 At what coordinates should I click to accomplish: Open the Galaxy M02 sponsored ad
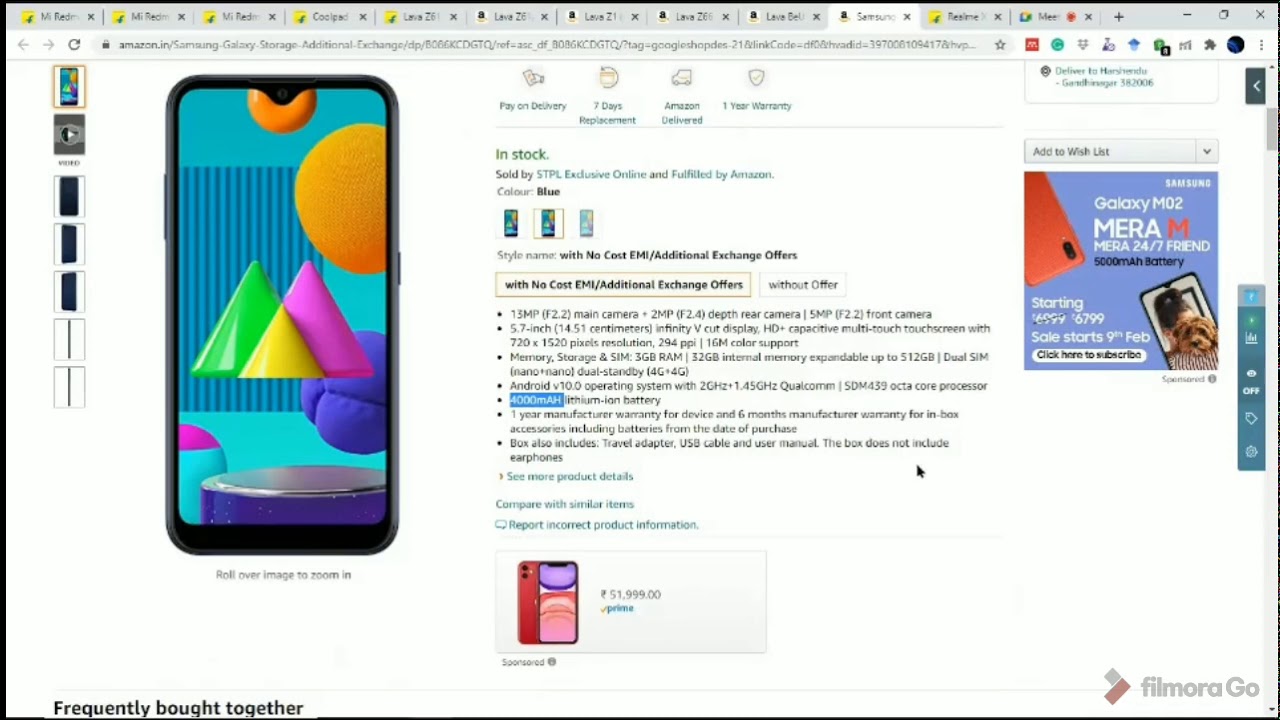click(x=1121, y=271)
